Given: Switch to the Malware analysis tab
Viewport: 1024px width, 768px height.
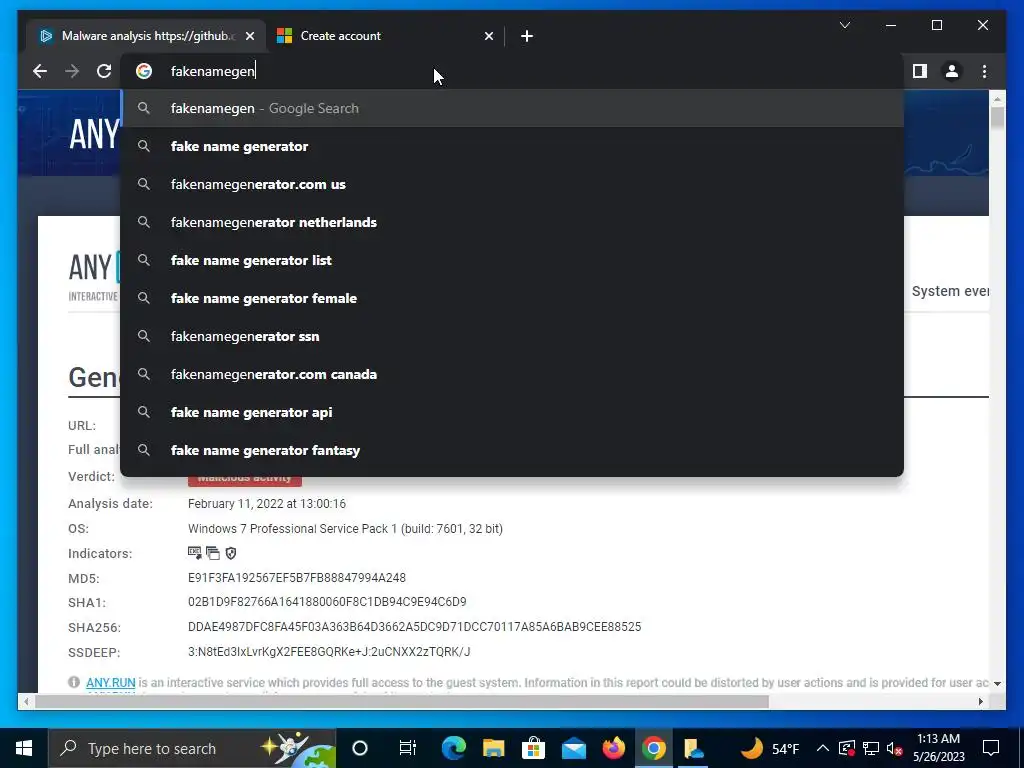Looking at the screenshot, I should pos(147,36).
